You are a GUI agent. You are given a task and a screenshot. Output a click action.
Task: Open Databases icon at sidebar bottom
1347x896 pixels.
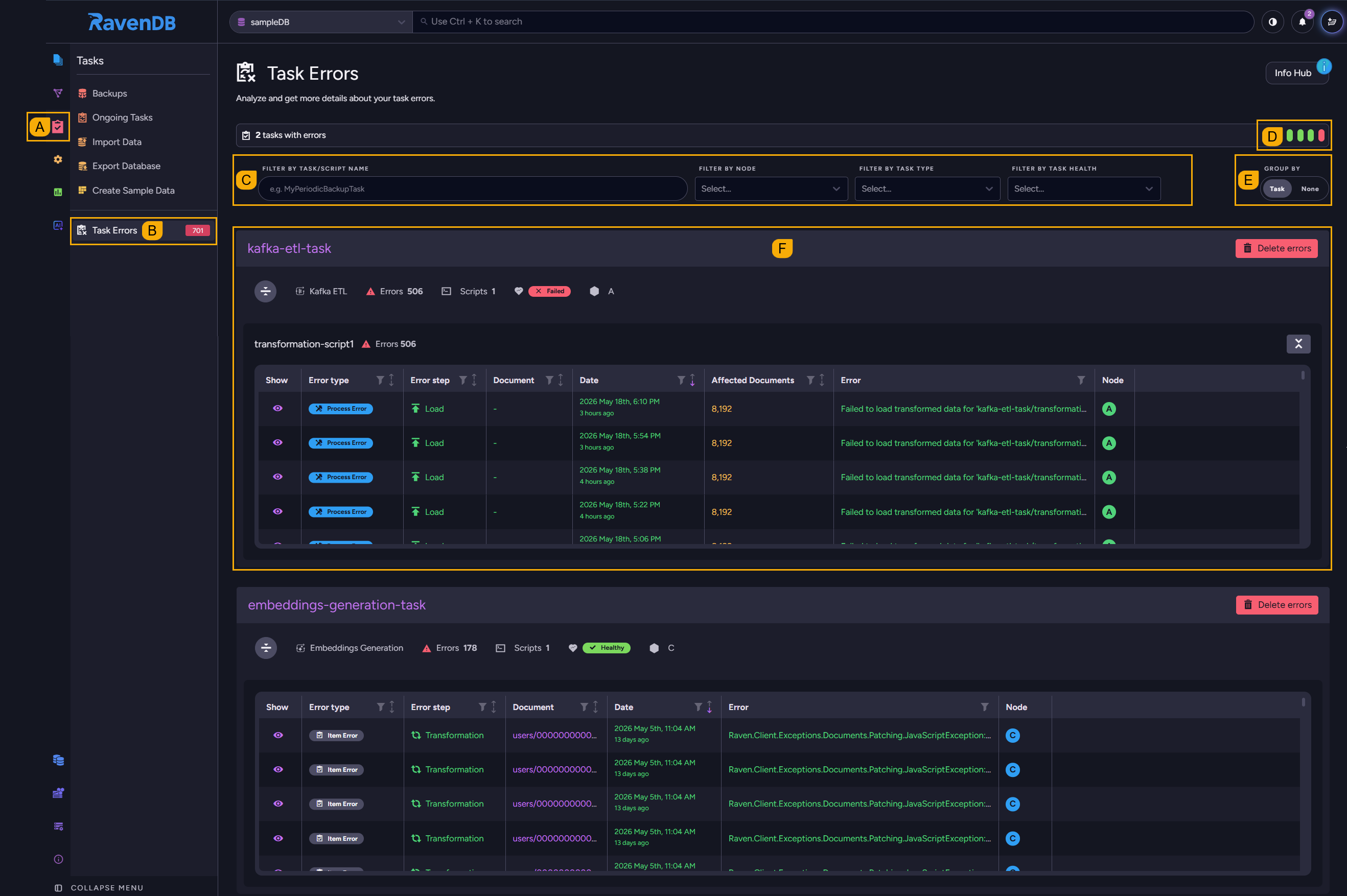pyautogui.click(x=58, y=760)
